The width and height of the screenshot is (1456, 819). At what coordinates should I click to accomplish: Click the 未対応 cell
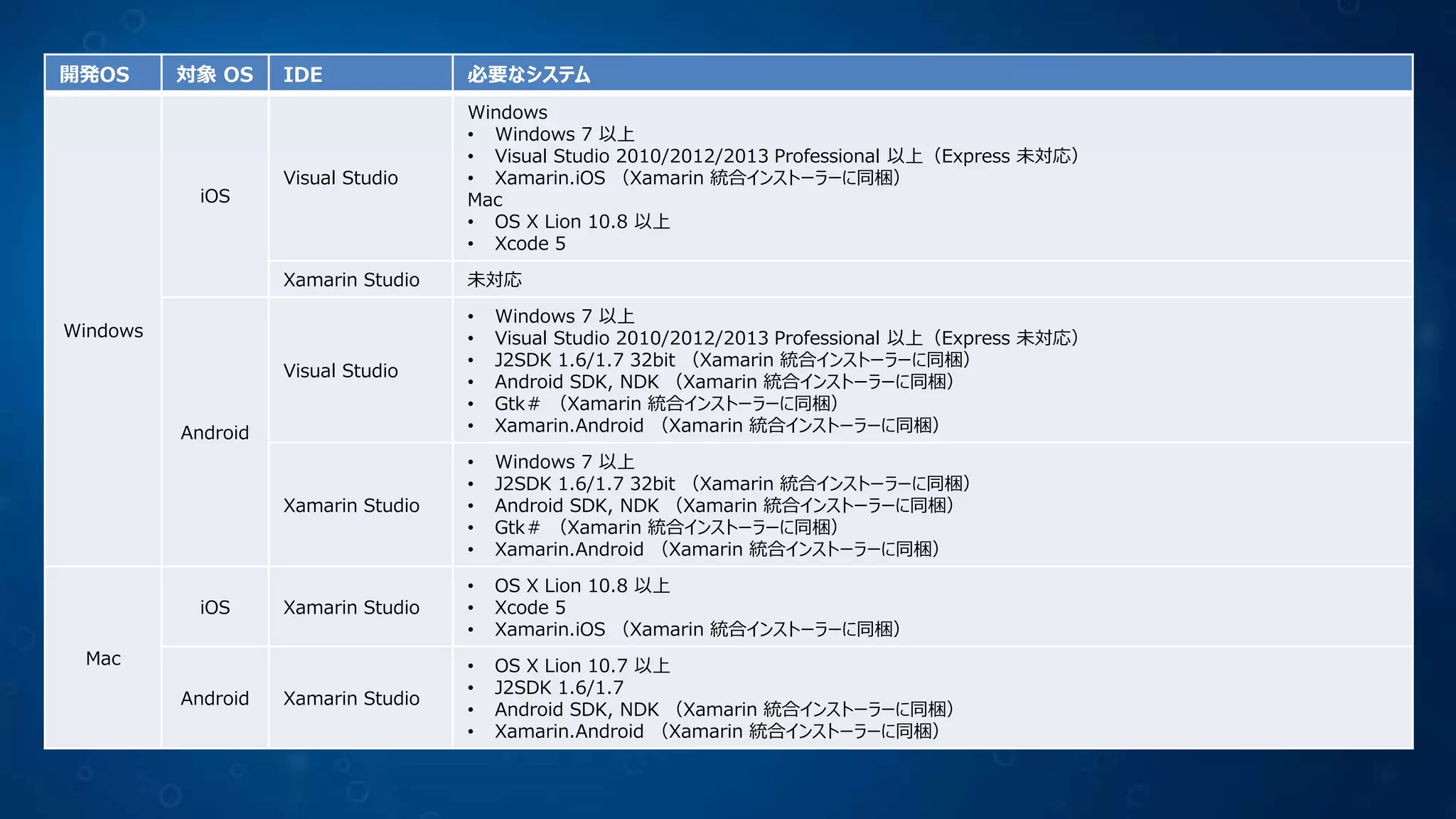click(x=932, y=279)
